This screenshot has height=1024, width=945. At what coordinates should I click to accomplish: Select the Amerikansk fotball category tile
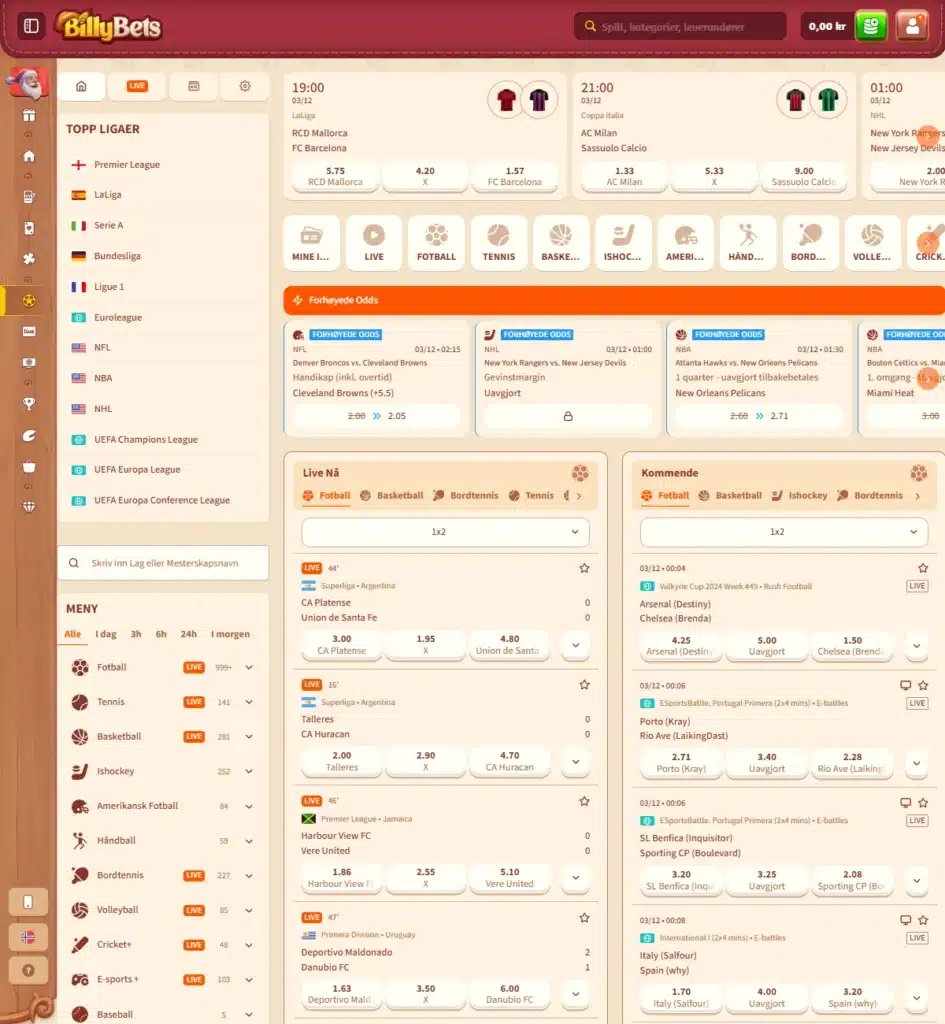click(684, 243)
